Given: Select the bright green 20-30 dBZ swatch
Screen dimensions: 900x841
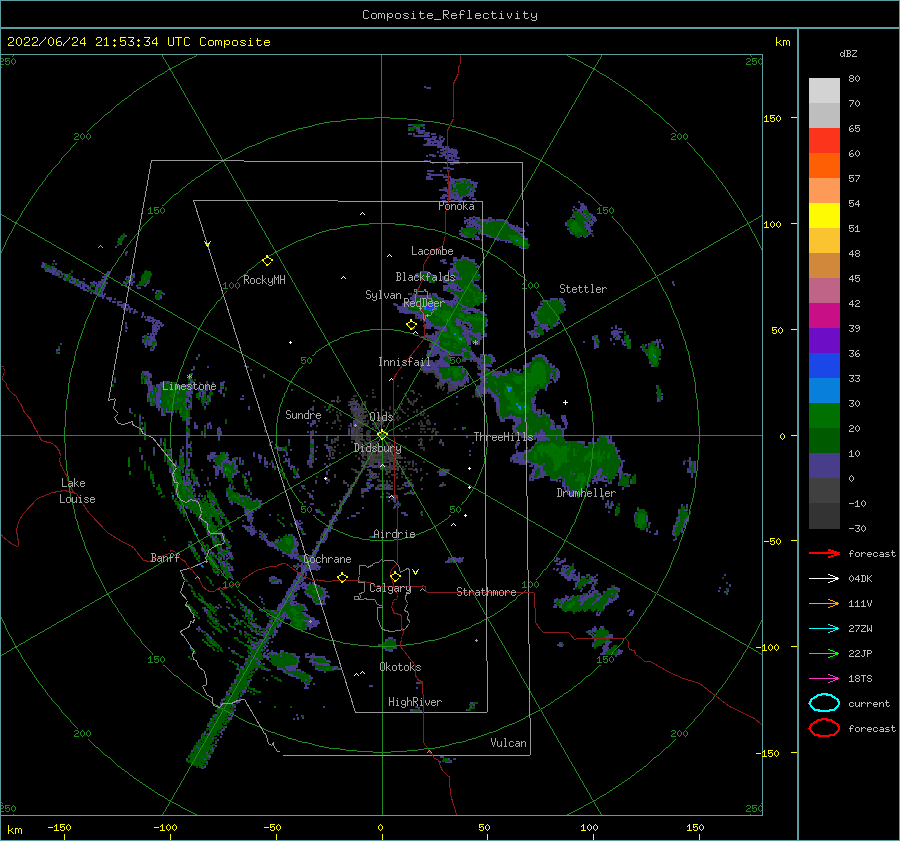Looking at the screenshot, I should (x=824, y=416).
